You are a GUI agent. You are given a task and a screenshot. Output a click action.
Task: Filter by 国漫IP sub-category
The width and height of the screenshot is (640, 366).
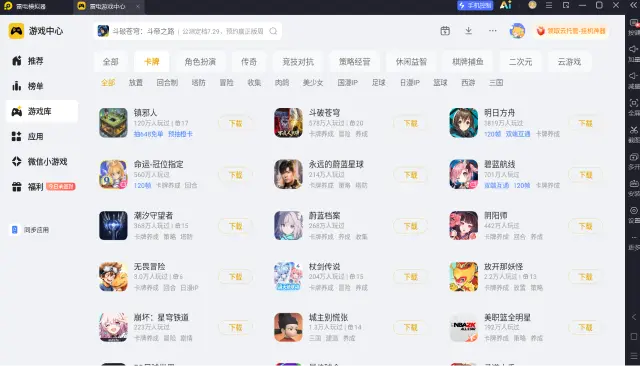pyautogui.click(x=348, y=83)
